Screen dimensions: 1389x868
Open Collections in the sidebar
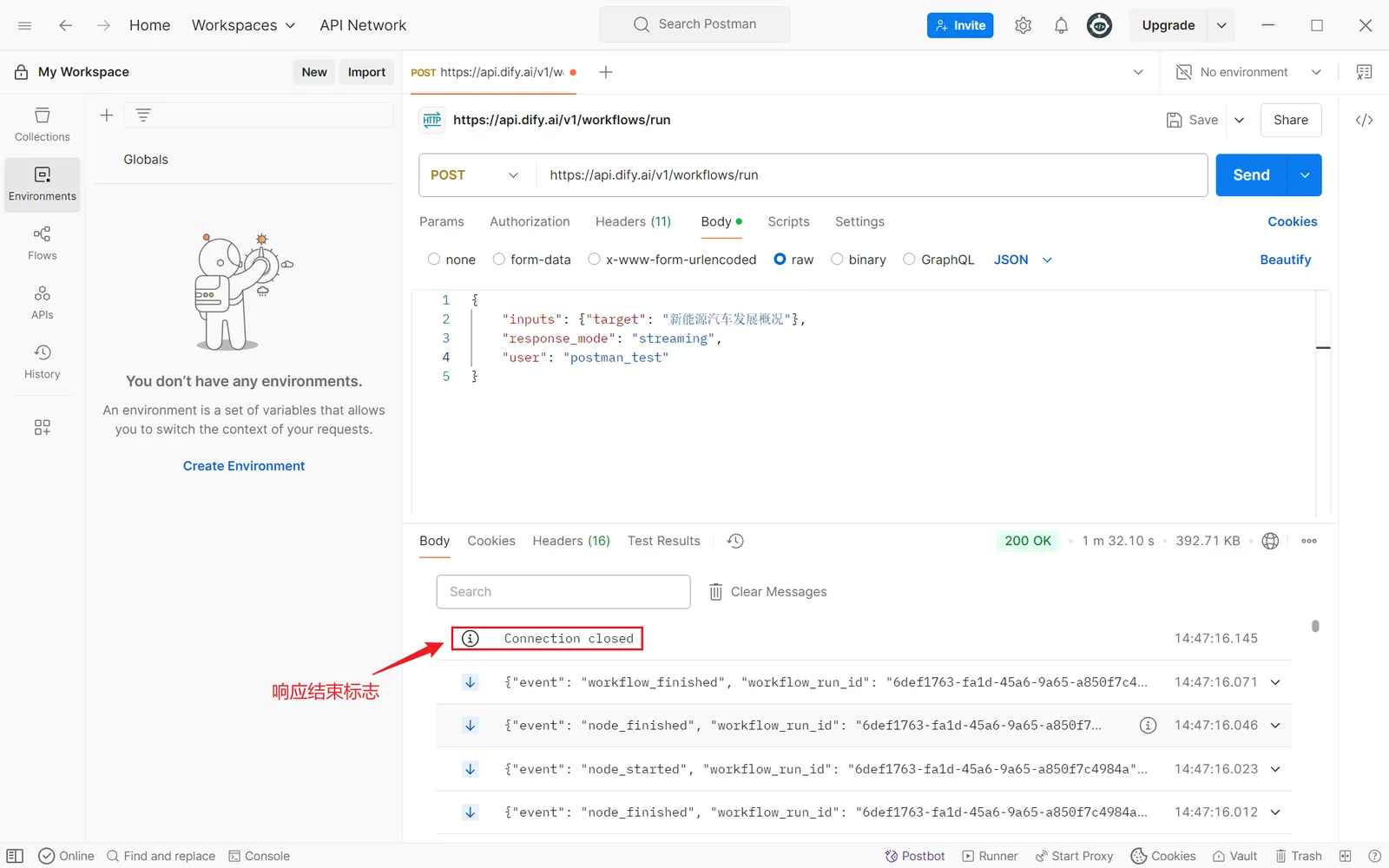tap(43, 125)
